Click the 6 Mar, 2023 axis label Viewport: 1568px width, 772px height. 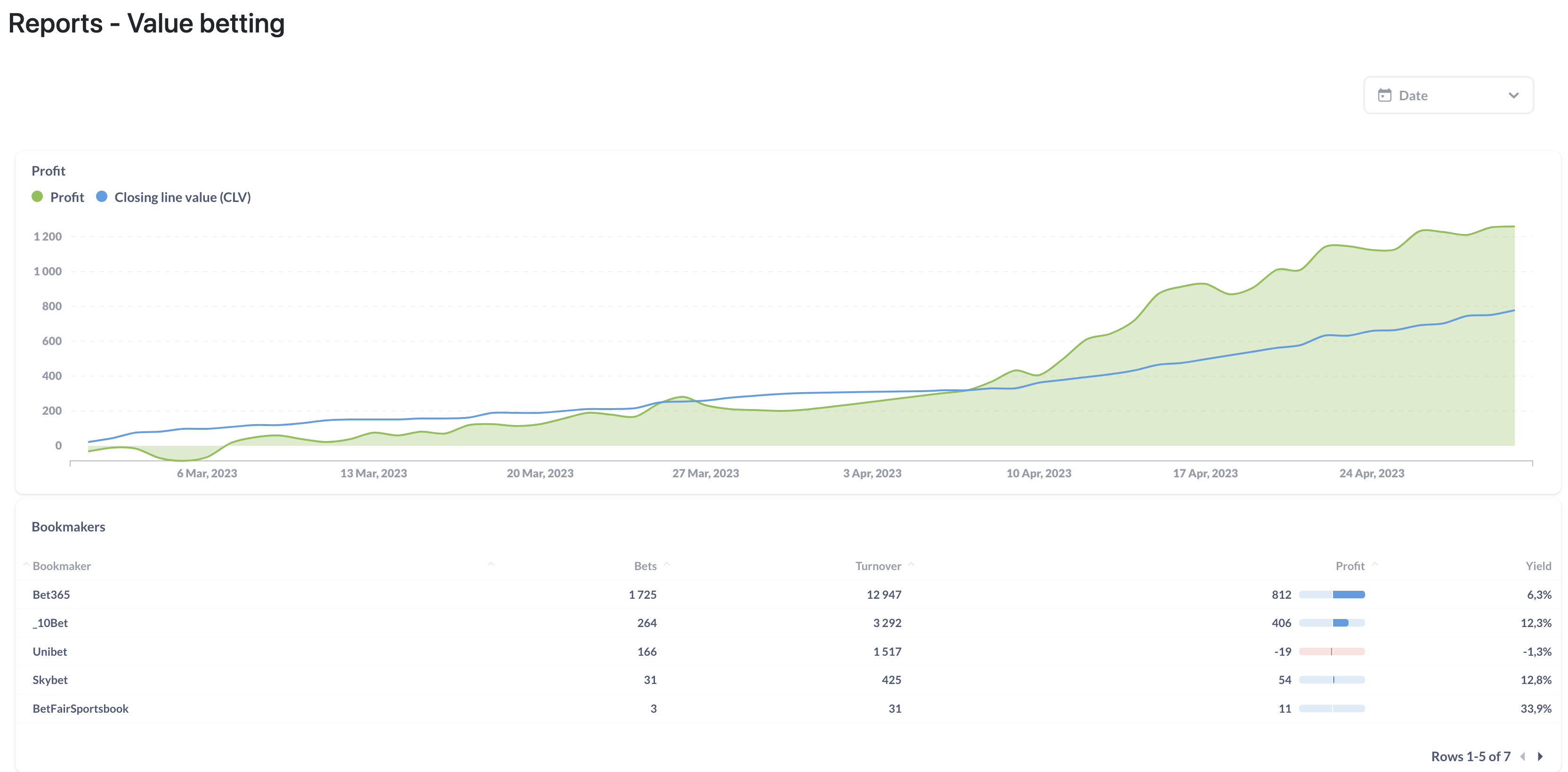(x=207, y=473)
